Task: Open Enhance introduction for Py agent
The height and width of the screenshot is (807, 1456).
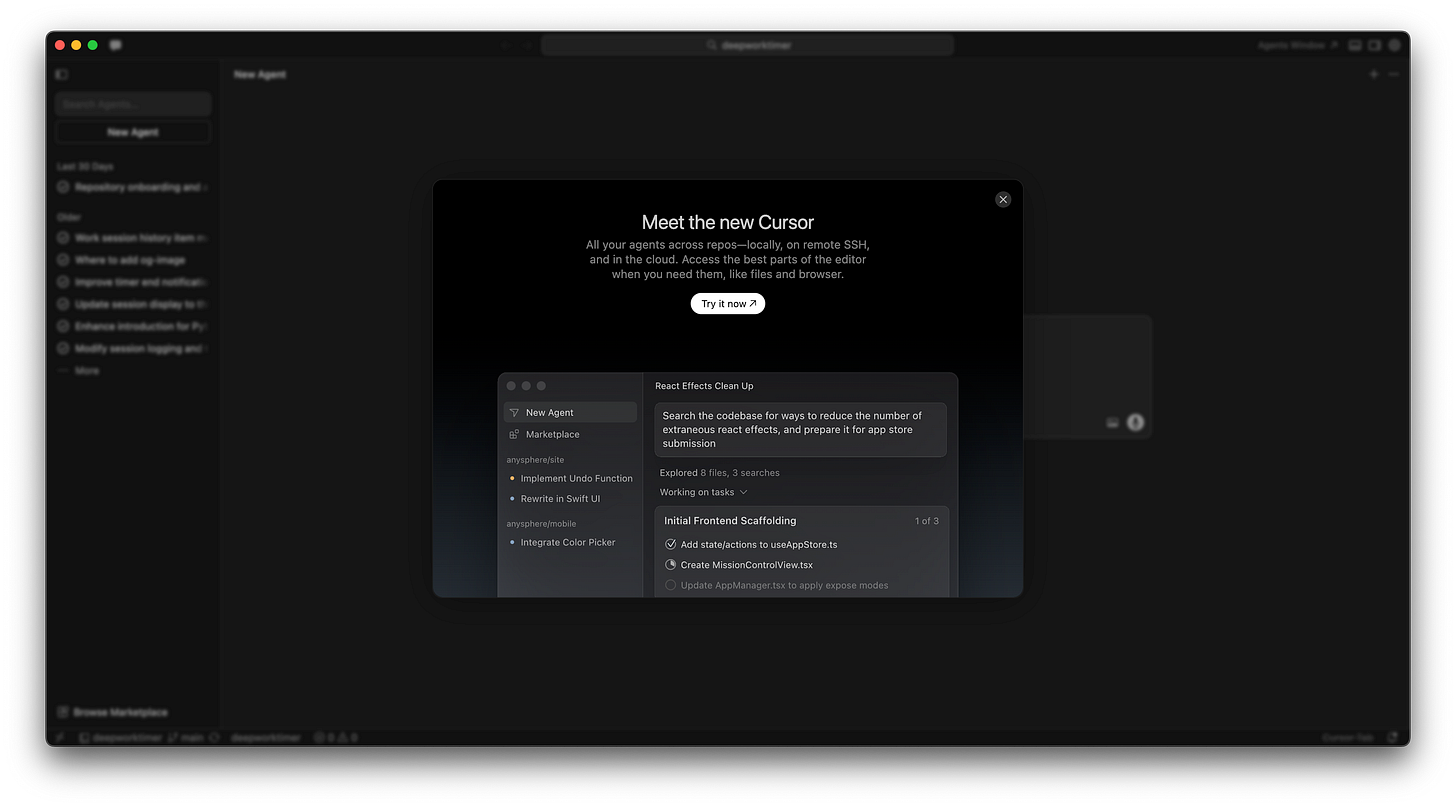Action: click(133, 326)
